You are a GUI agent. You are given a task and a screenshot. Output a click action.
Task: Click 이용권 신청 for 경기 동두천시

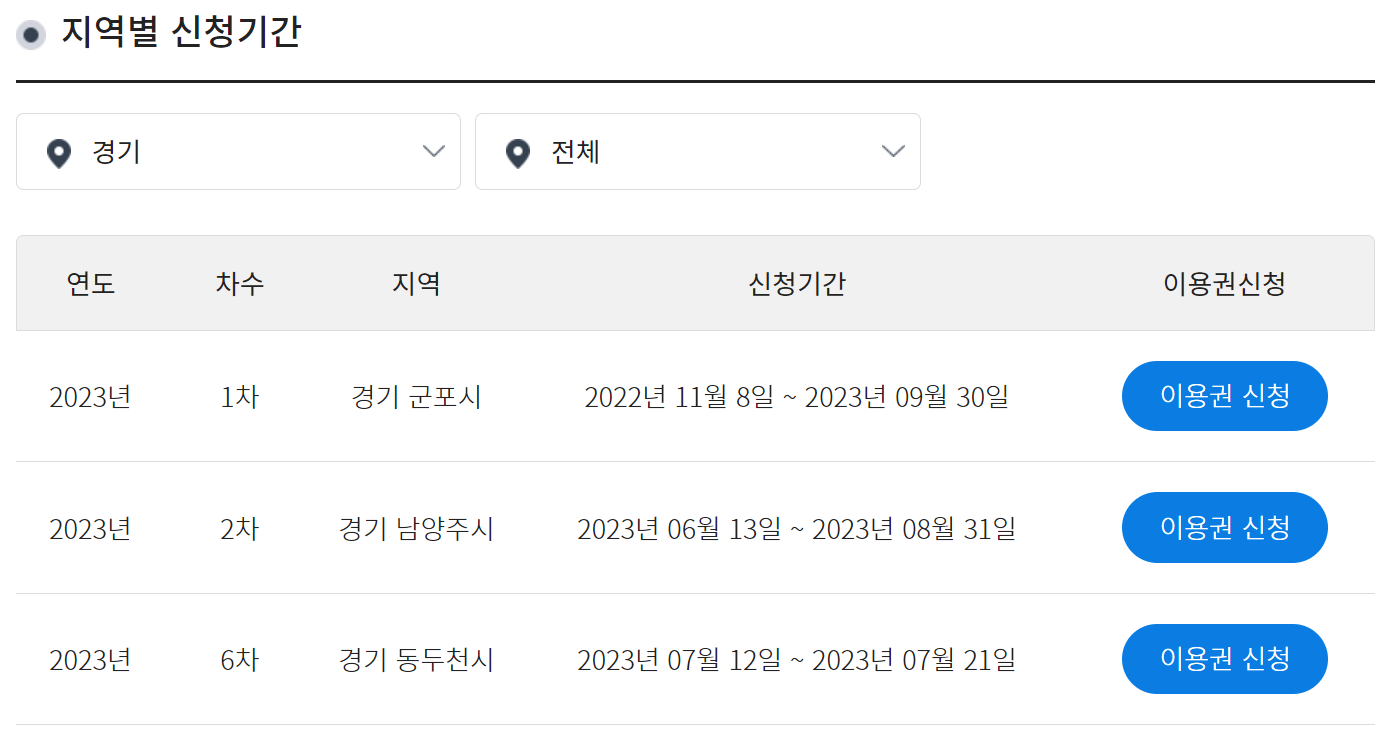tap(1224, 659)
